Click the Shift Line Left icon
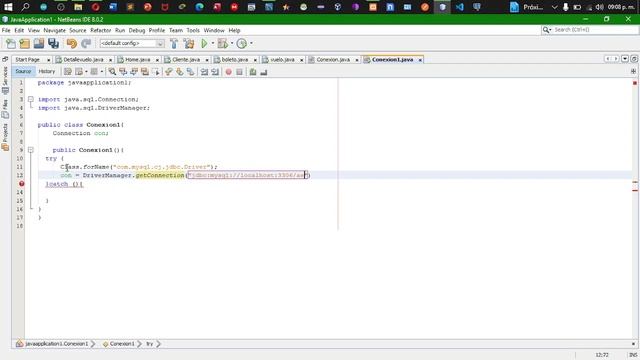Viewport: 640px width, 360px height. coord(204,72)
